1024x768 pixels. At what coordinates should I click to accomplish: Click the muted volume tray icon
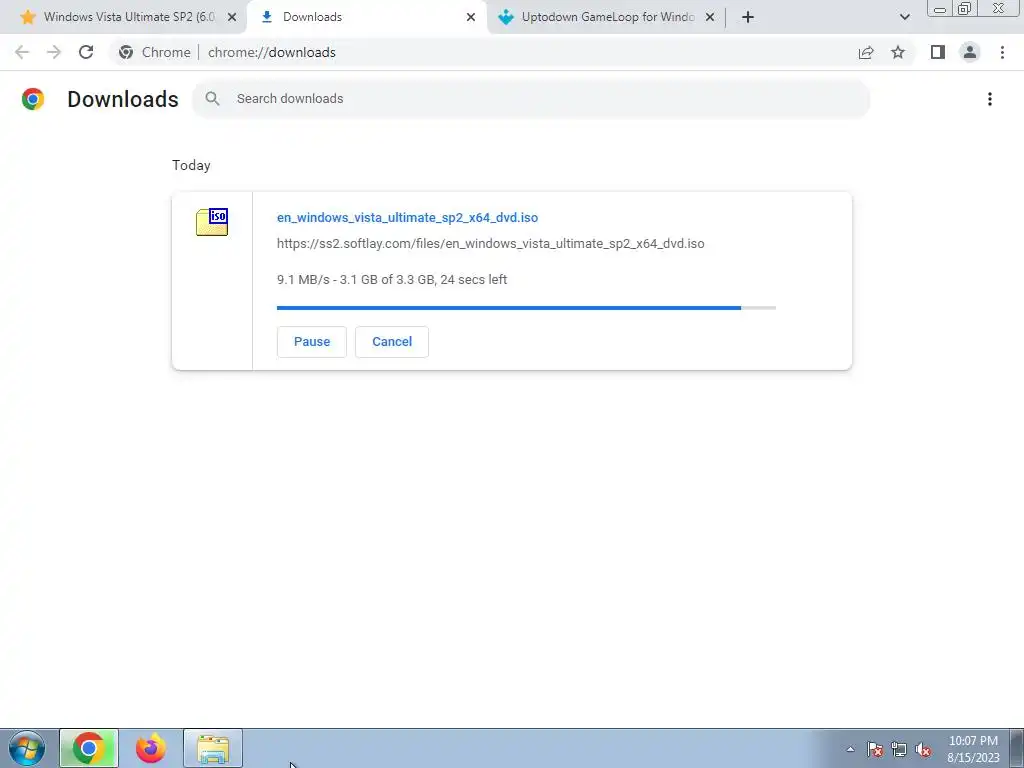pos(923,750)
